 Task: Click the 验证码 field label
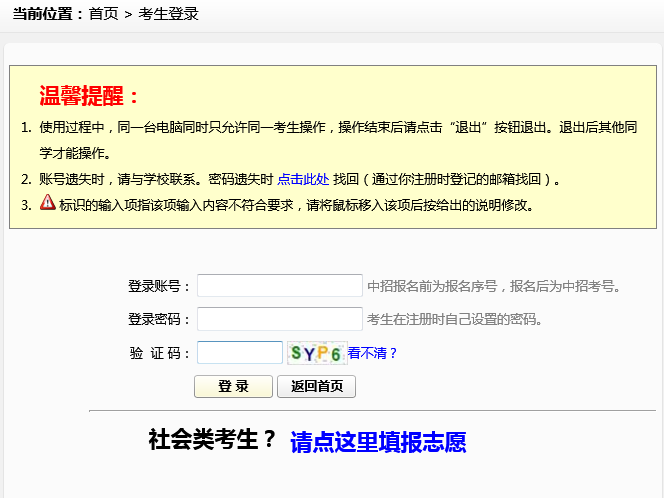pyautogui.click(x=159, y=353)
